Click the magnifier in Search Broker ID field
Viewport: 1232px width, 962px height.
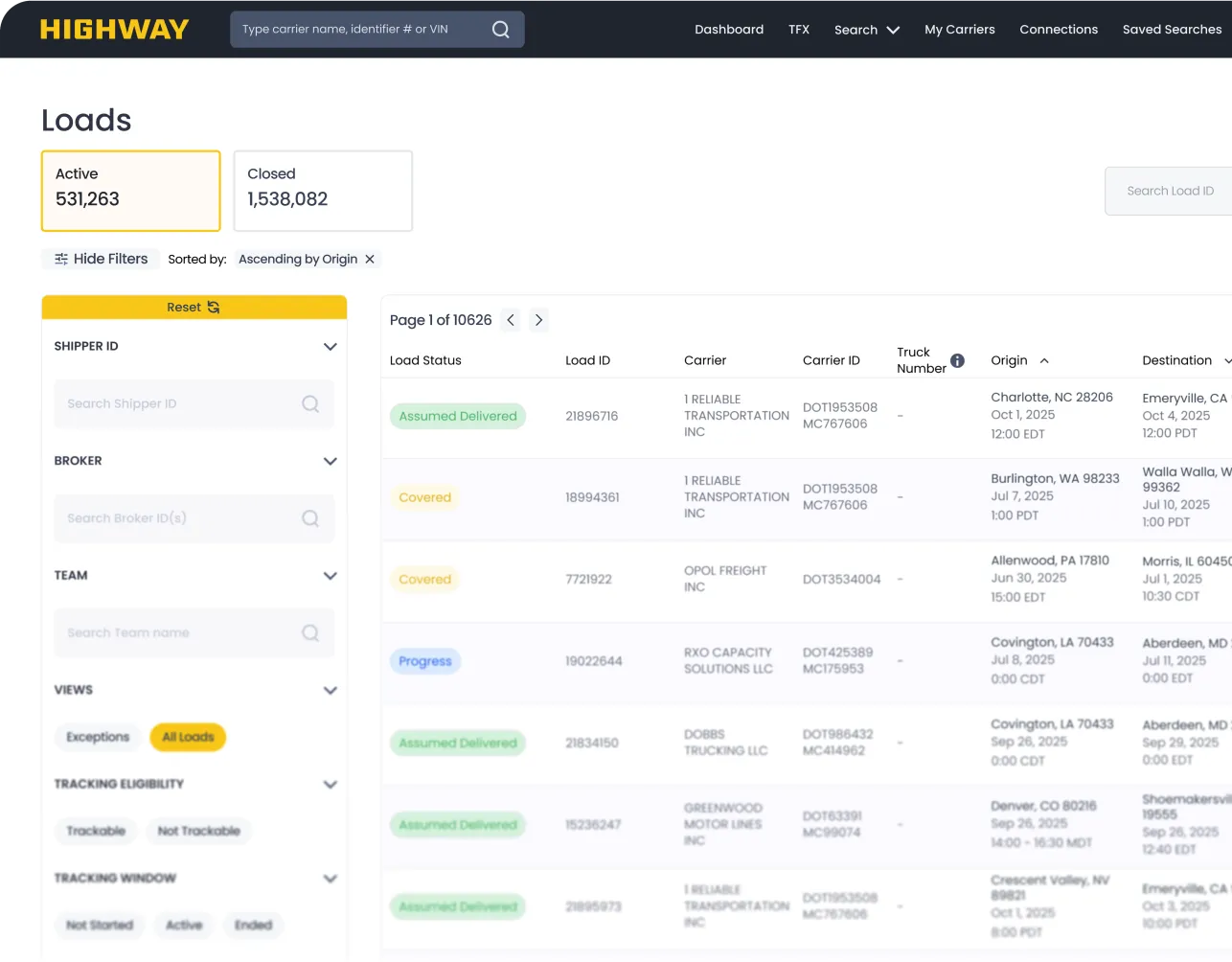pos(310,518)
